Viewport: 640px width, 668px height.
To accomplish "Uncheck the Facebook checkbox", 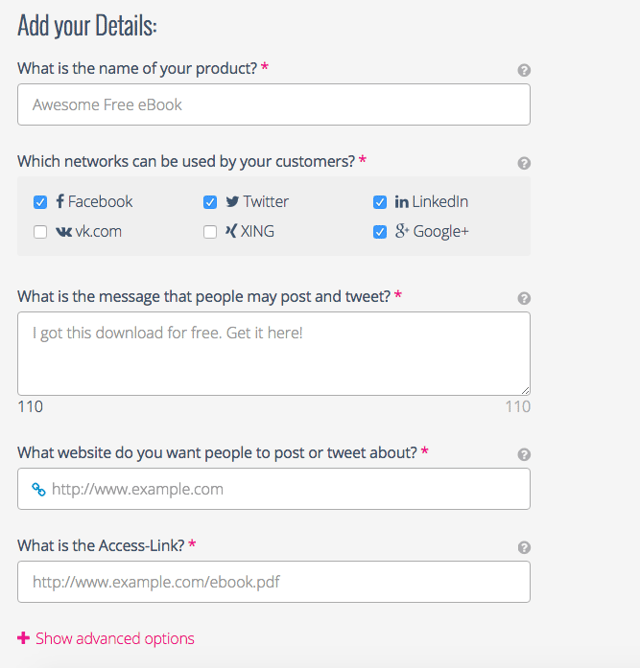I will click(x=40, y=202).
